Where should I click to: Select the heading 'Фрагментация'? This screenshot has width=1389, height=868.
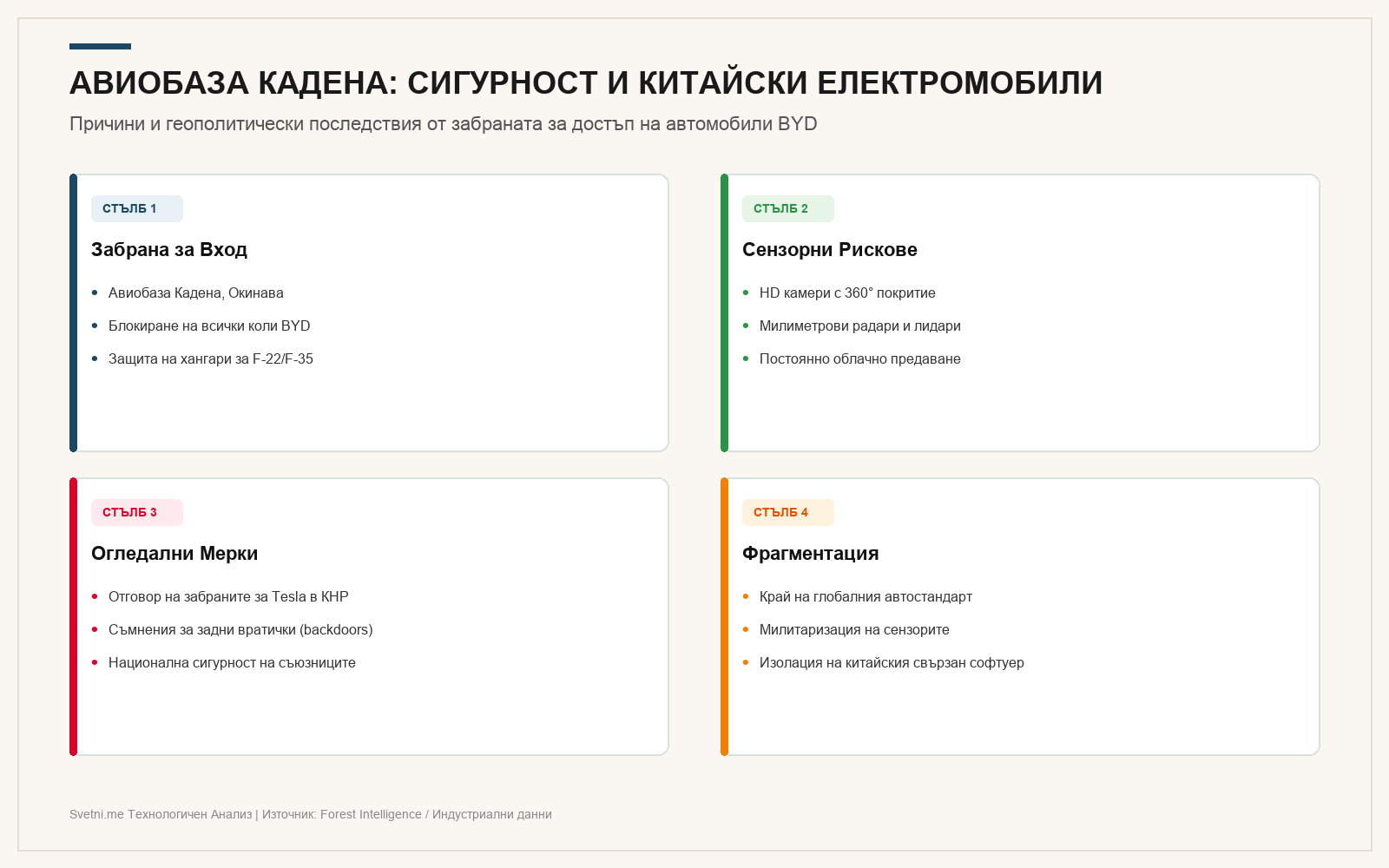coord(811,554)
